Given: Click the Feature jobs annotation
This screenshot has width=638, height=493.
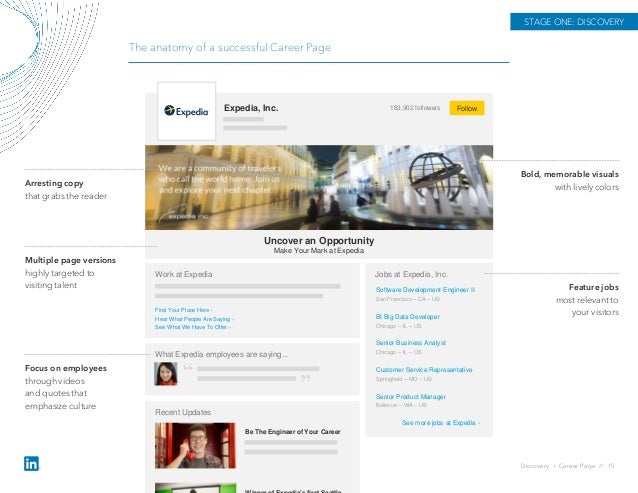Looking at the screenshot, I should [587, 299].
